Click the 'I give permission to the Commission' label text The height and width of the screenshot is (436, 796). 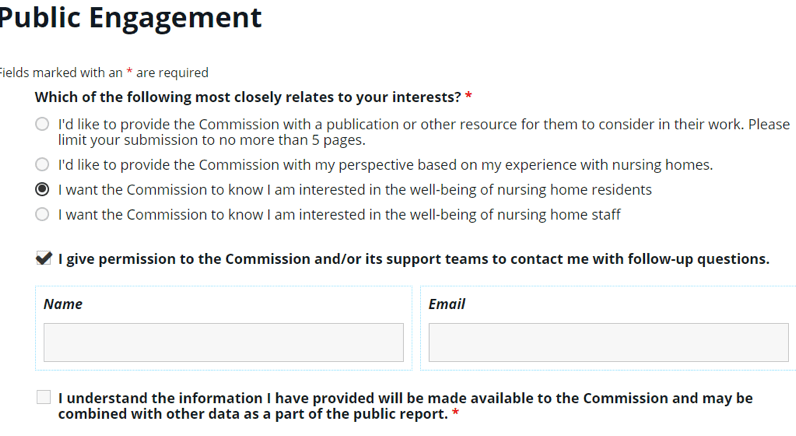(x=413, y=259)
